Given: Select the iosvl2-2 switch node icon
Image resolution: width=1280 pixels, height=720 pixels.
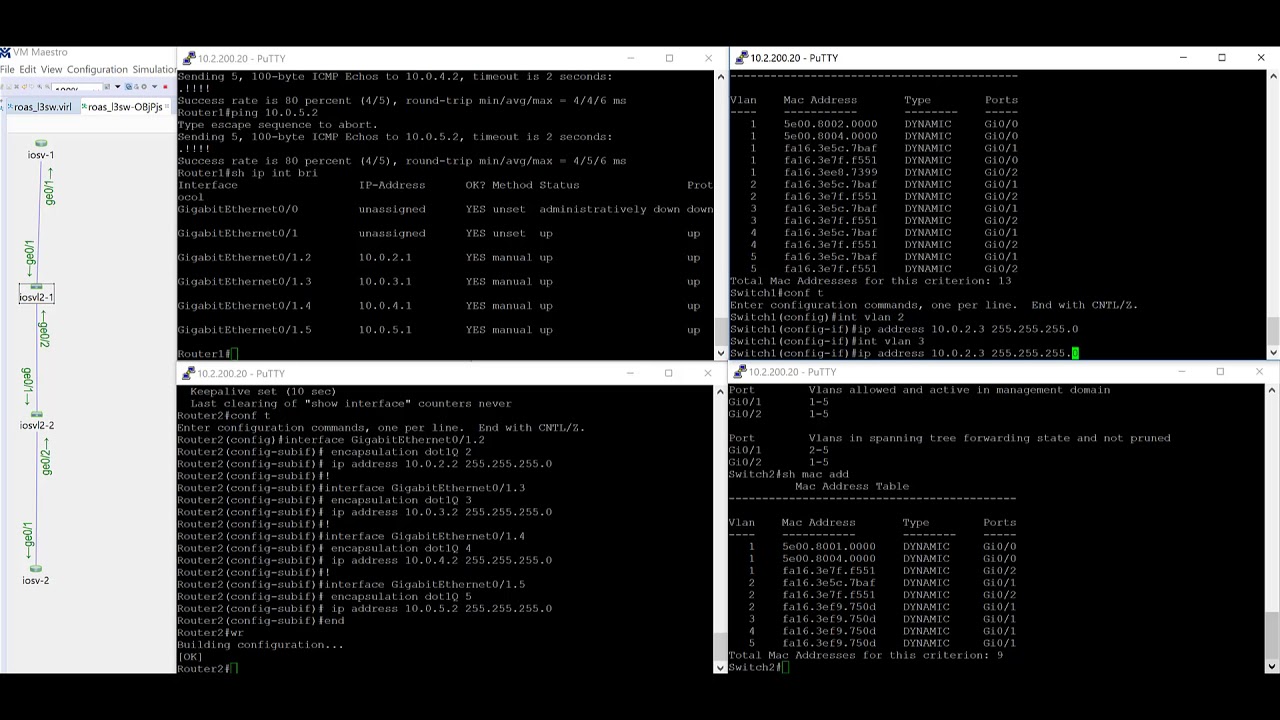Looking at the screenshot, I should (x=37, y=414).
